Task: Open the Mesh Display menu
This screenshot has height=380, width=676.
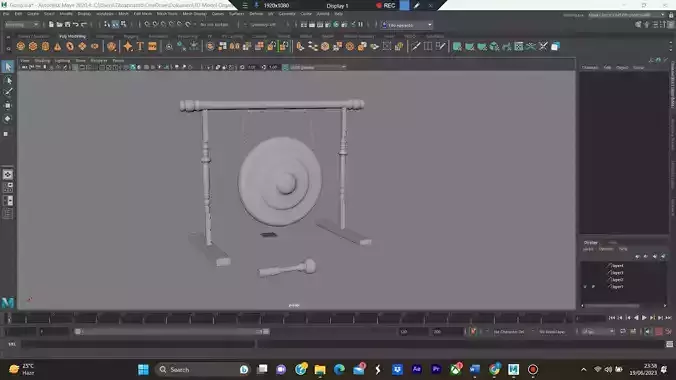Action: click(x=194, y=14)
